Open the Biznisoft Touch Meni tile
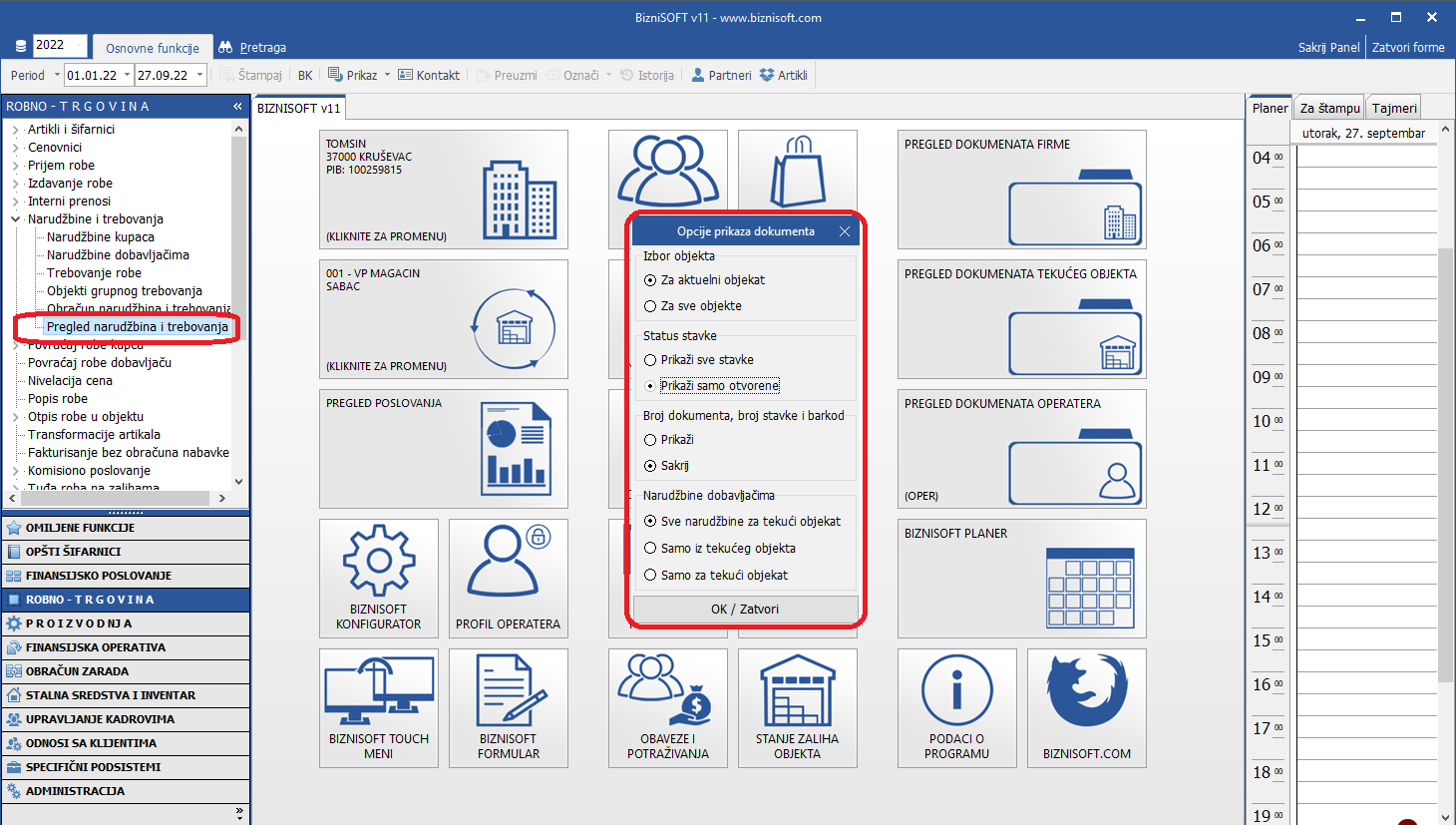The width and height of the screenshot is (1456, 825). [x=379, y=707]
